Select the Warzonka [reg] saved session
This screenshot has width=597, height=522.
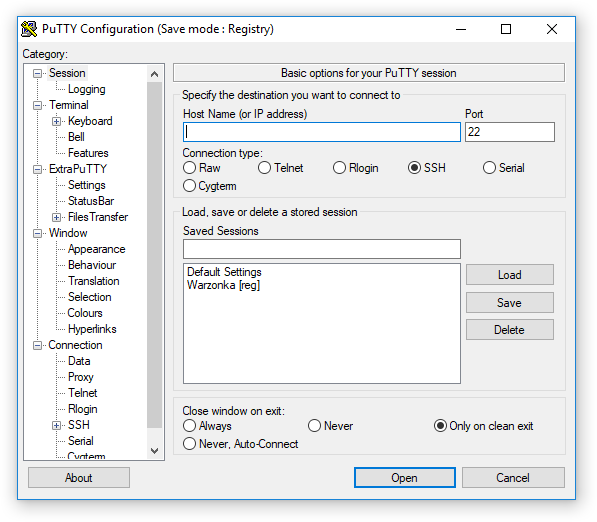coord(223,285)
